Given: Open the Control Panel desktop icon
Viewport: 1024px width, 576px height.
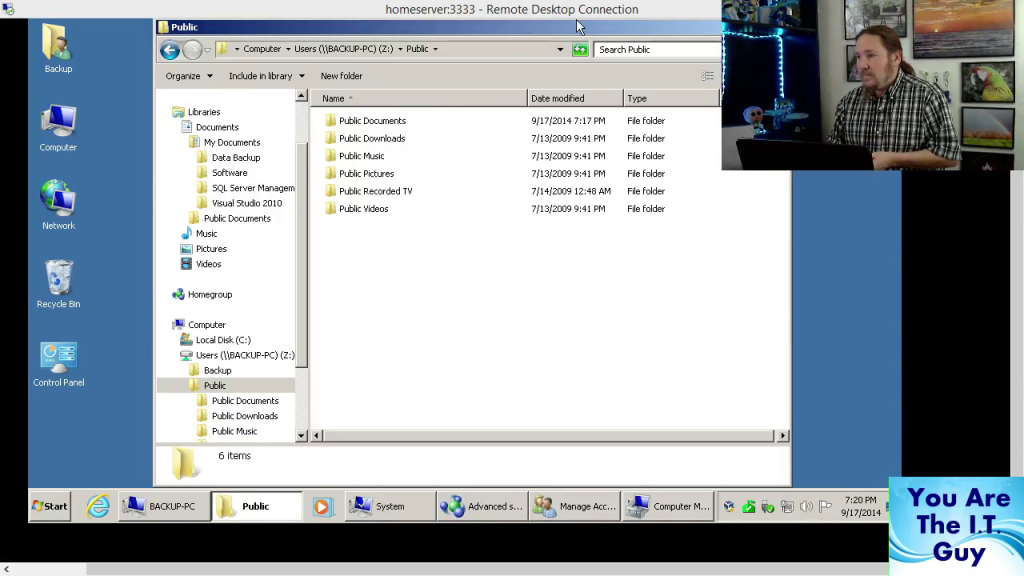Looking at the screenshot, I should pyautogui.click(x=58, y=364).
